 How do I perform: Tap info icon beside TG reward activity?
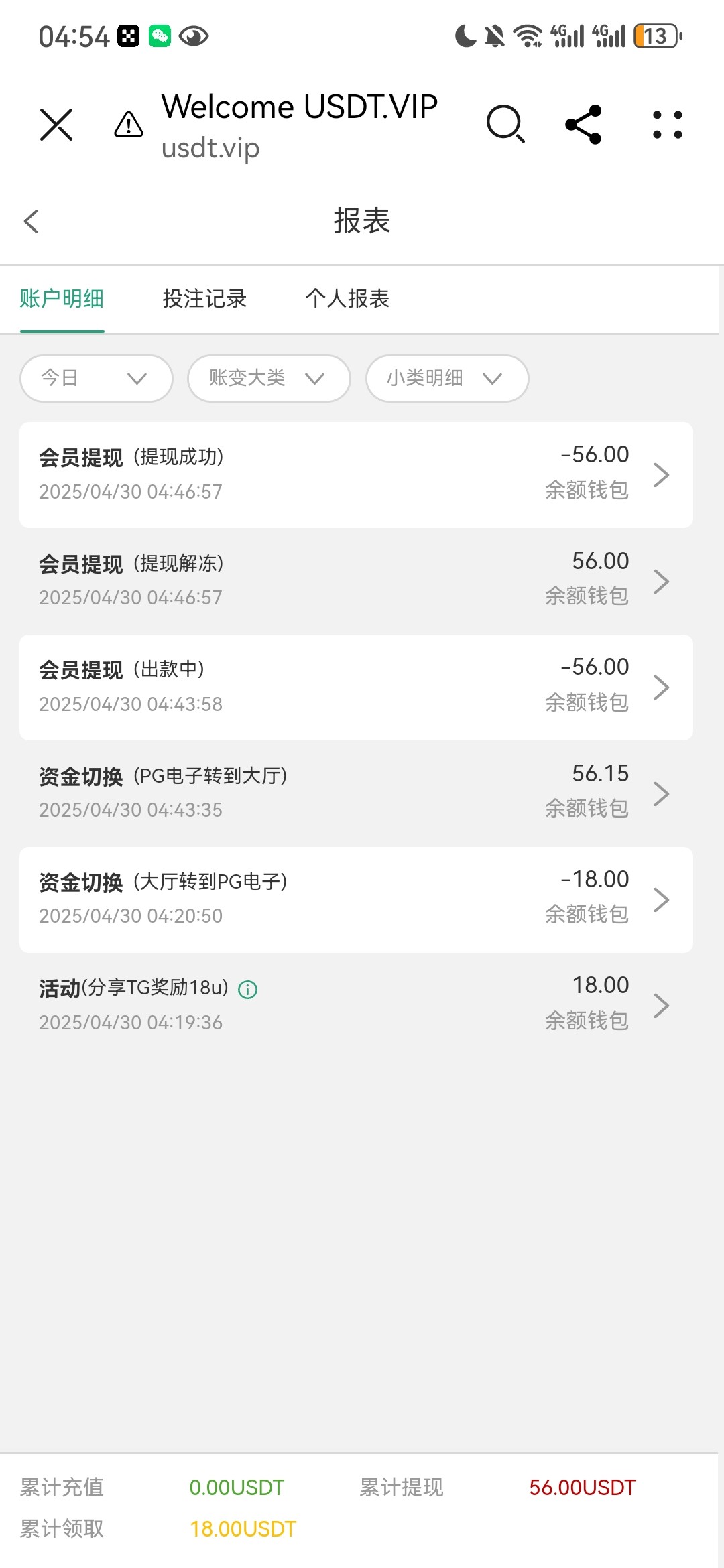248,990
